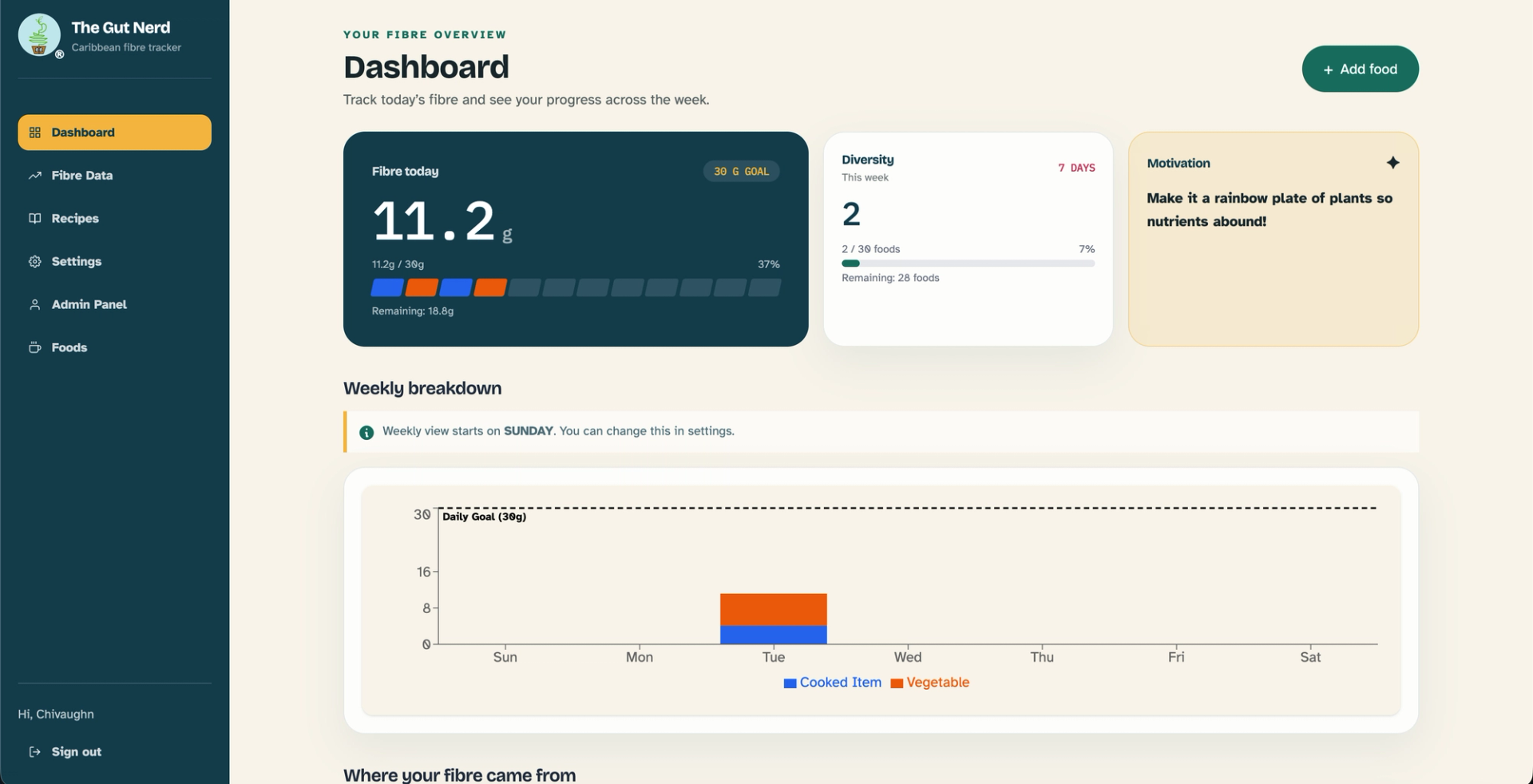Click the Tue label on chart axis

[774, 657]
